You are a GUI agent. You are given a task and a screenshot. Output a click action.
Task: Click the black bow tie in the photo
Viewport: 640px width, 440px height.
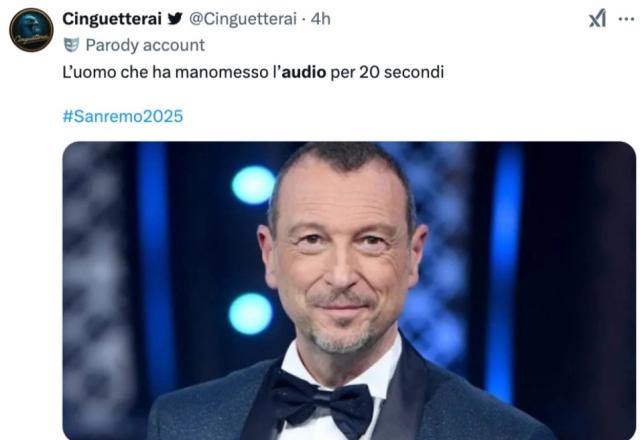322,401
